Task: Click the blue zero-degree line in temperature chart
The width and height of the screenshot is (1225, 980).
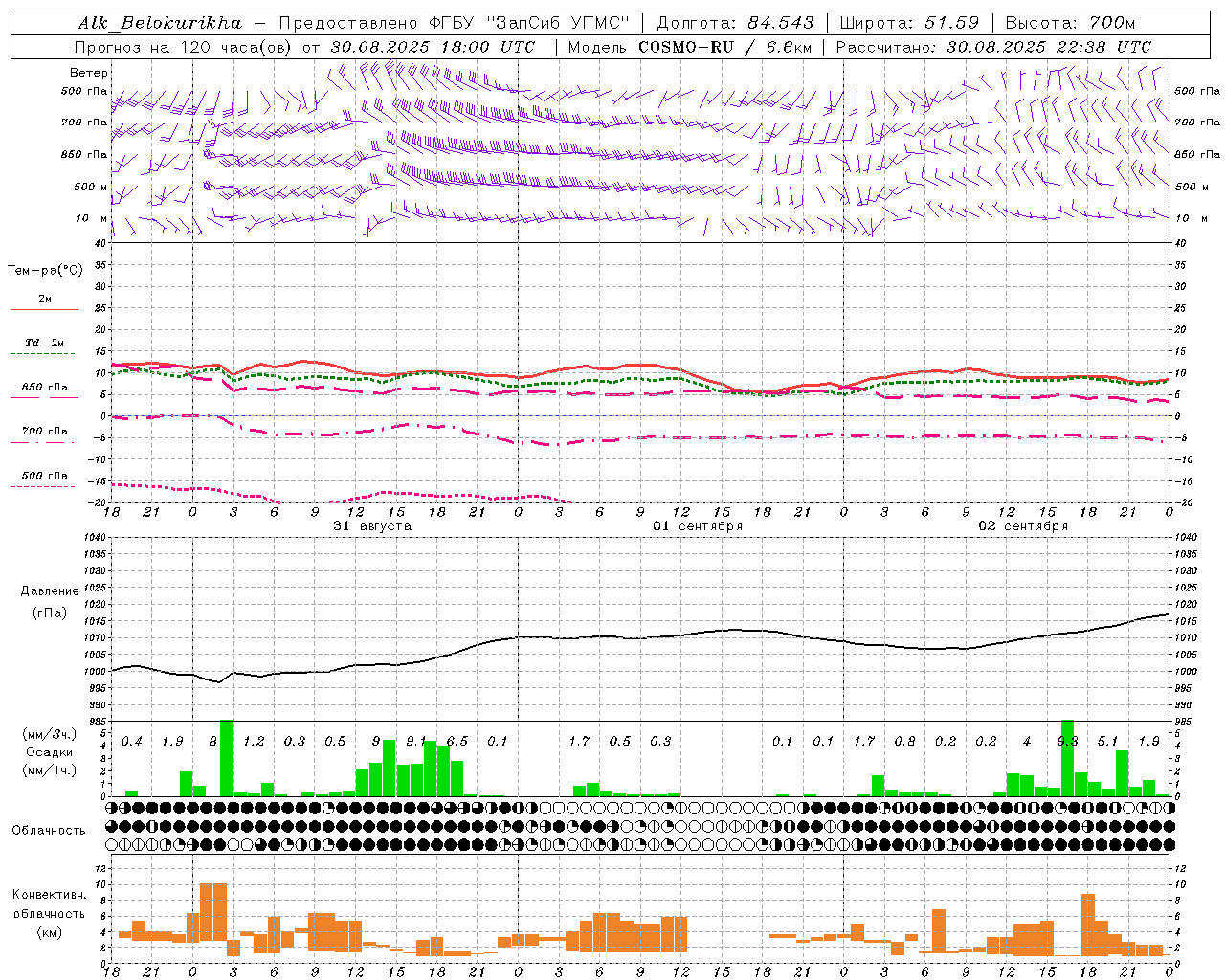Action: coord(640,415)
